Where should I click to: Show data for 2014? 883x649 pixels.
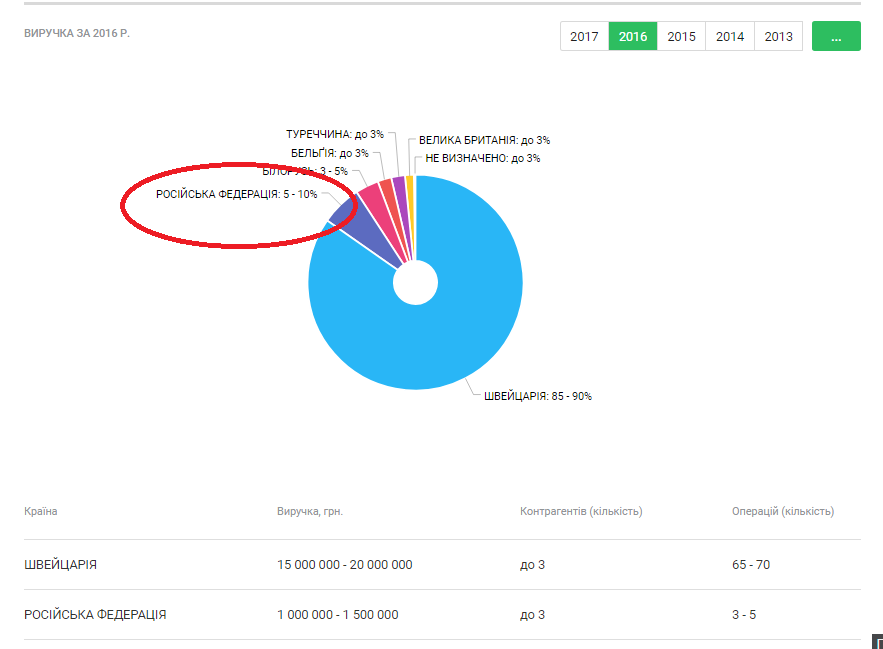click(730, 36)
